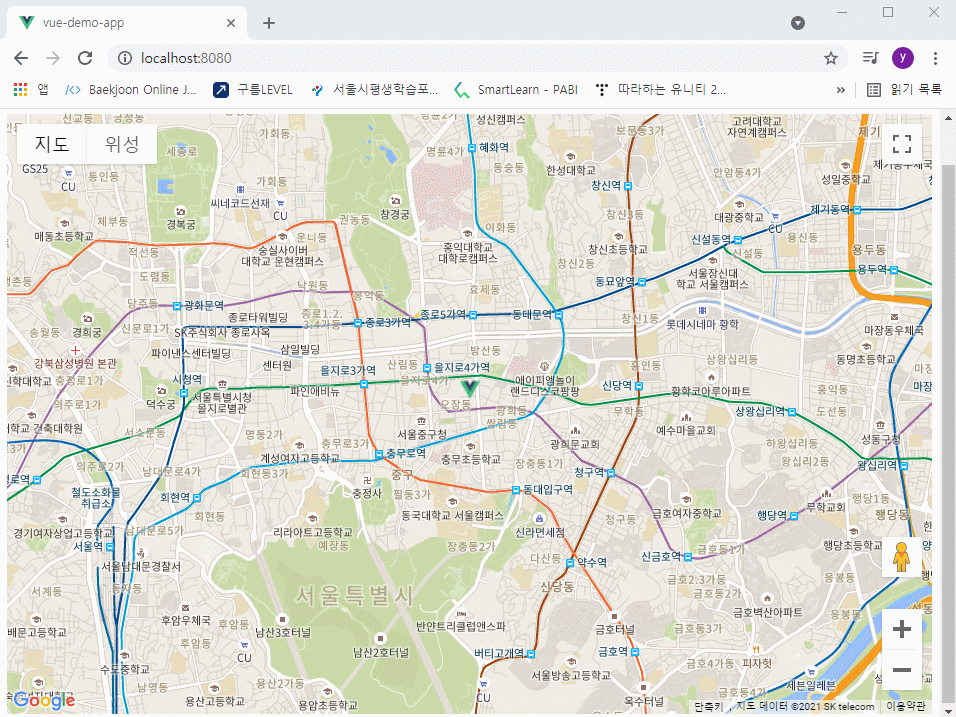Viewport: 956px width, 717px height.
Task: Click 한성대학교 map label
Action: tap(571, 170)
